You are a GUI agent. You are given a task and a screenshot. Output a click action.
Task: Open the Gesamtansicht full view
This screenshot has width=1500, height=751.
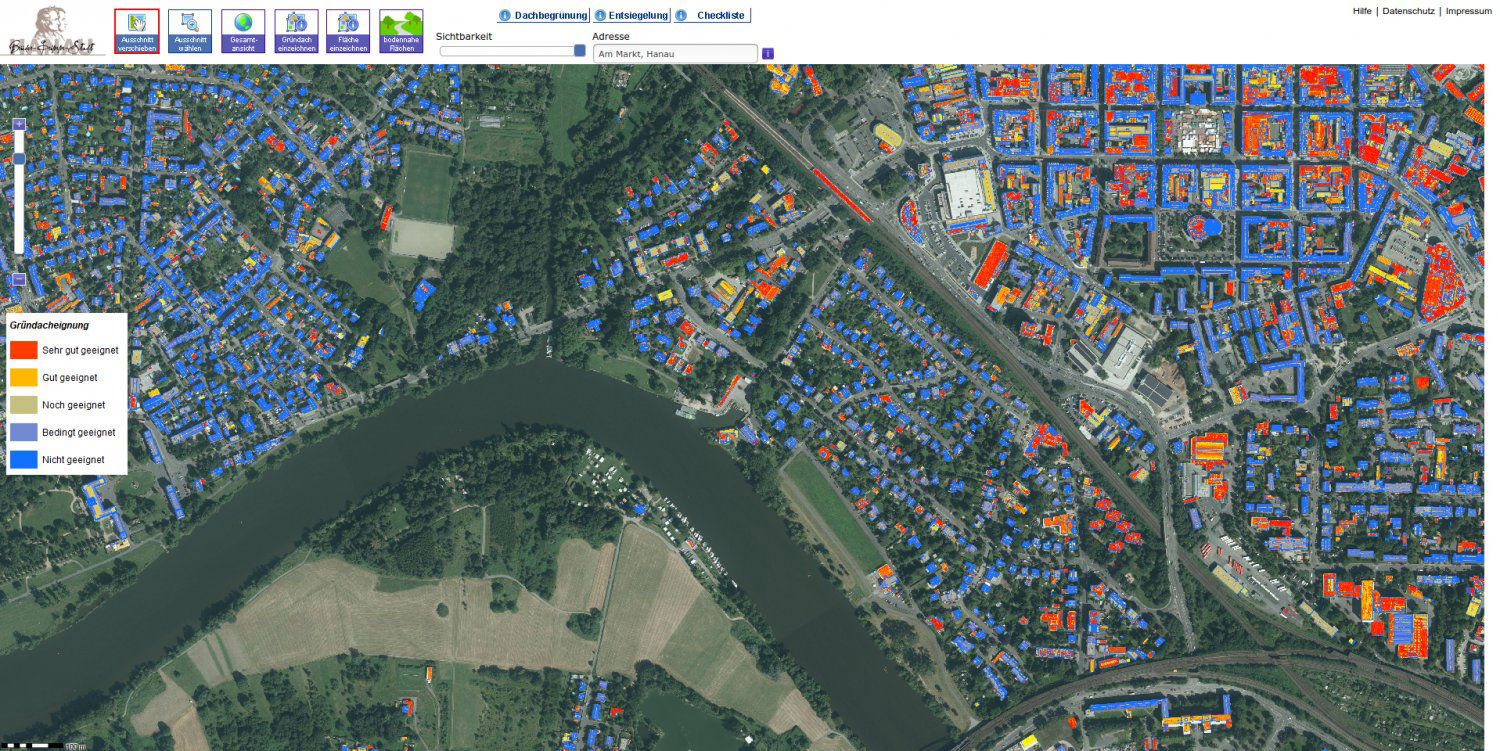[x=243, y=31]
